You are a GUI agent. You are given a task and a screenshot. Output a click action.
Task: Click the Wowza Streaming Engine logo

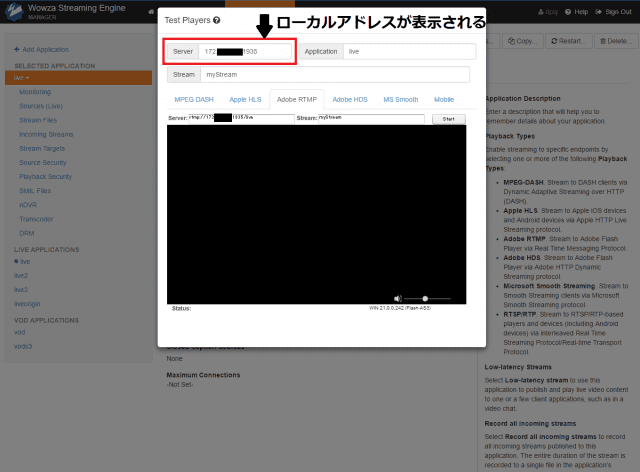tap(14, 11)
